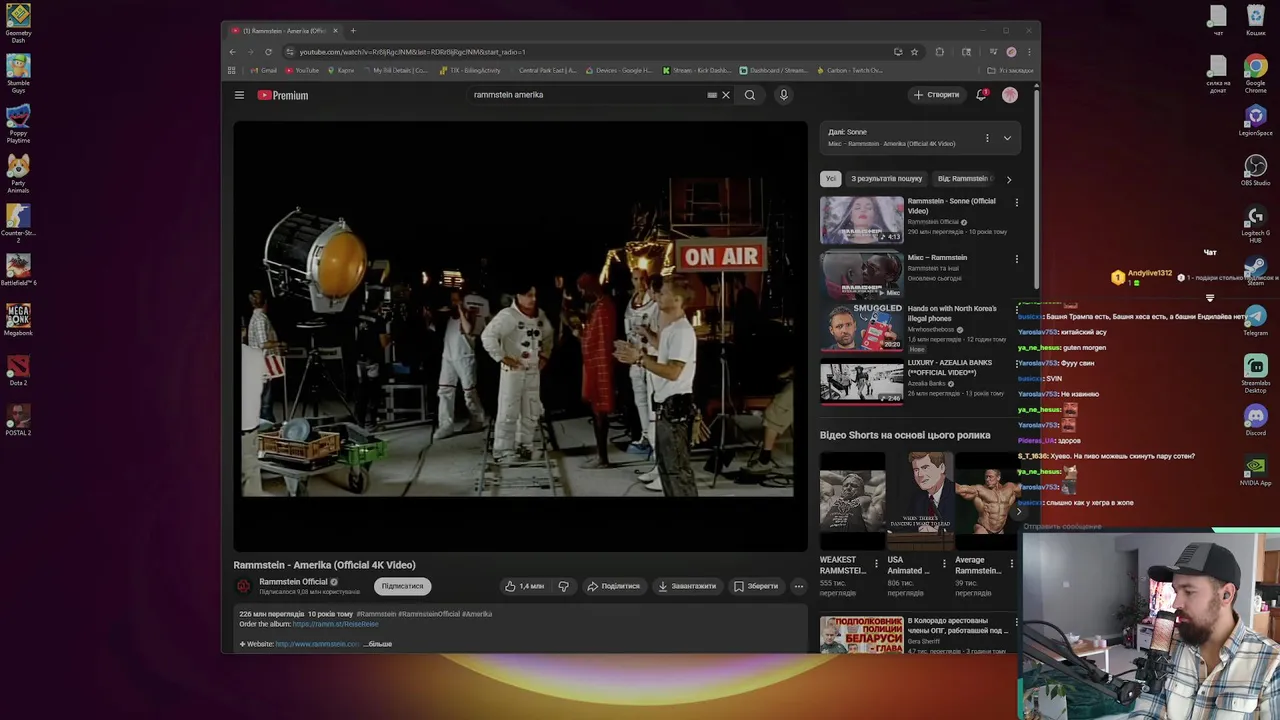
Task: Click the Зберегти save button
Action: click(x=756, y=586)
